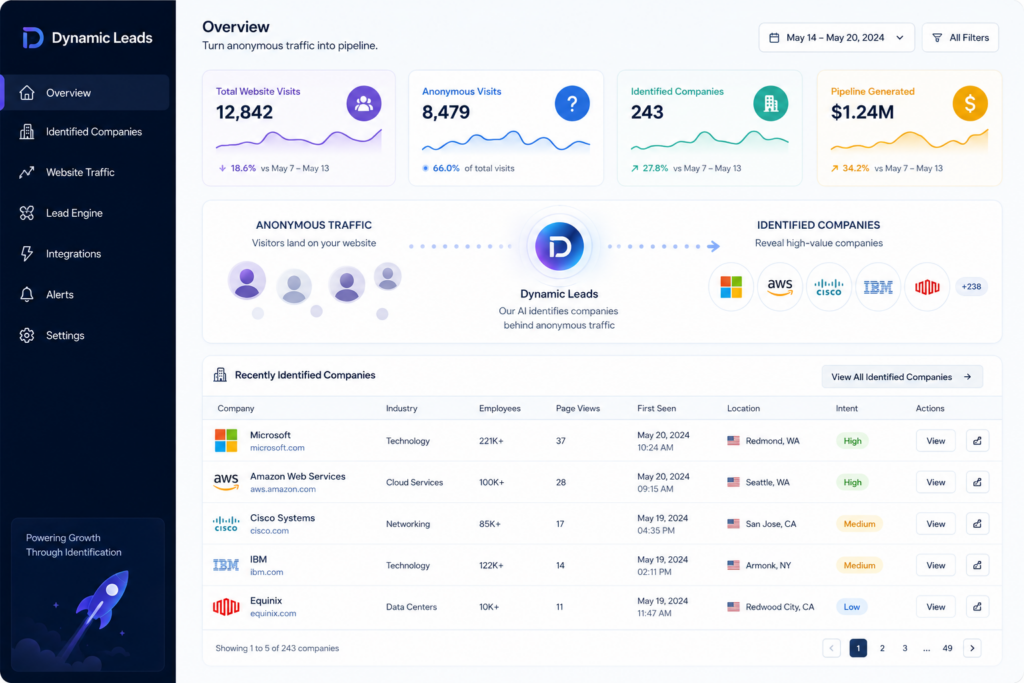The image size is (1024, 683).
Task: Click the Redmond, WA location cell
Action: (x=763, y=441)
